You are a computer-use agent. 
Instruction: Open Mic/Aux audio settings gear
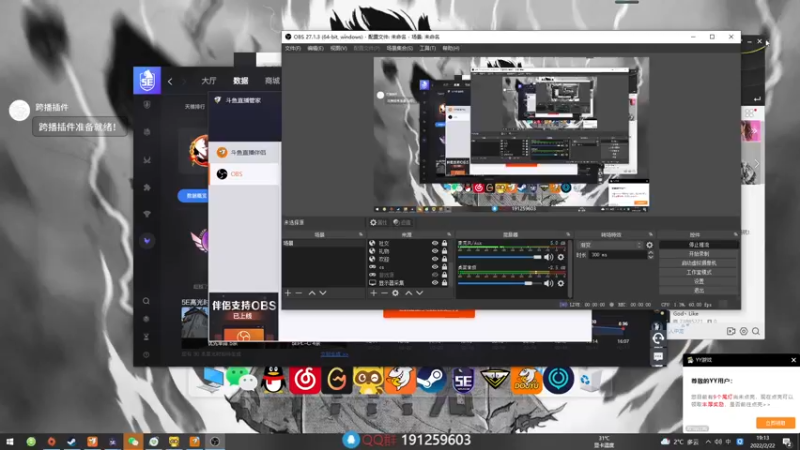coord(561,257)
